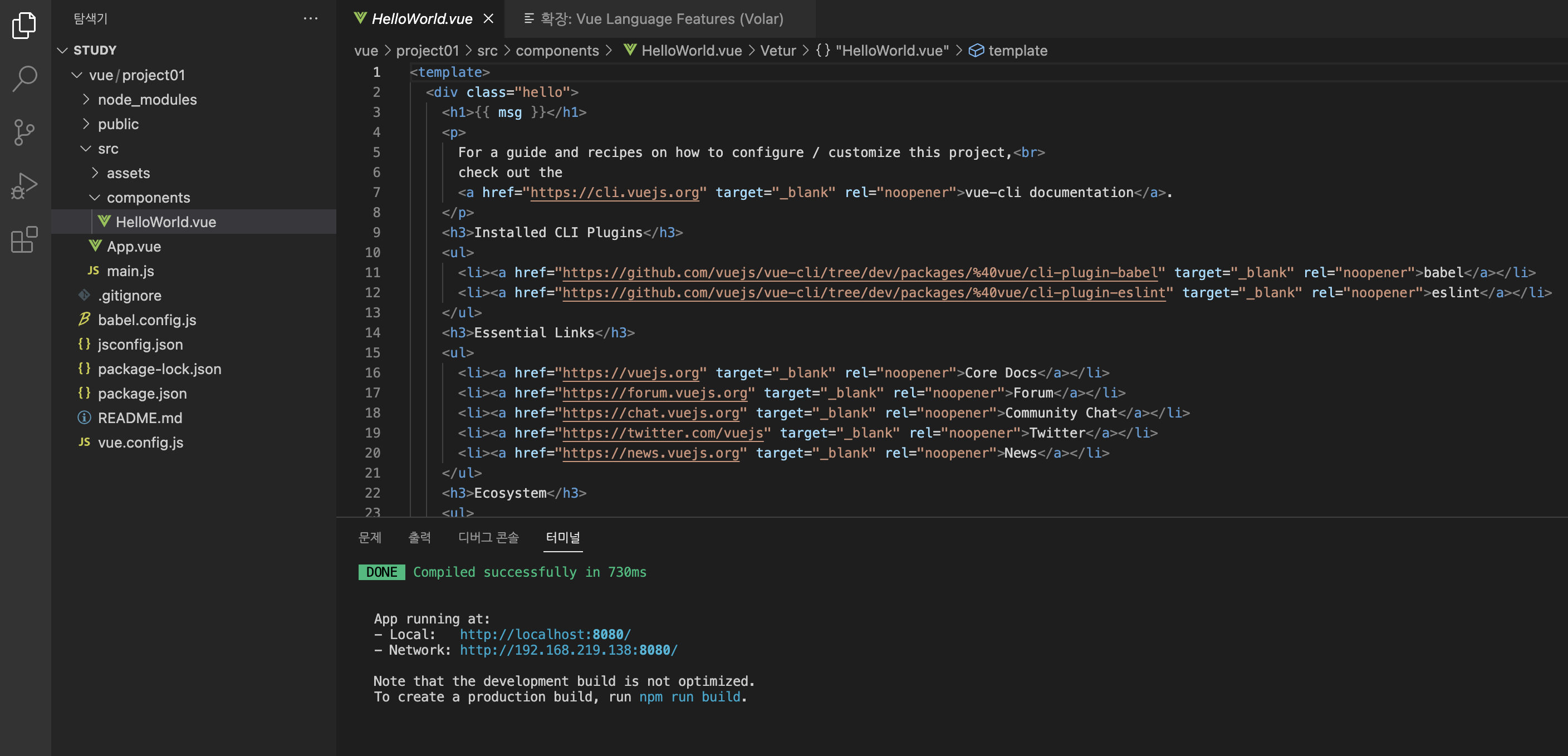Switch to the 문제 panel tab
Image resolution: width=1568 pixels, height=756 pixels.
pos(370,537)
